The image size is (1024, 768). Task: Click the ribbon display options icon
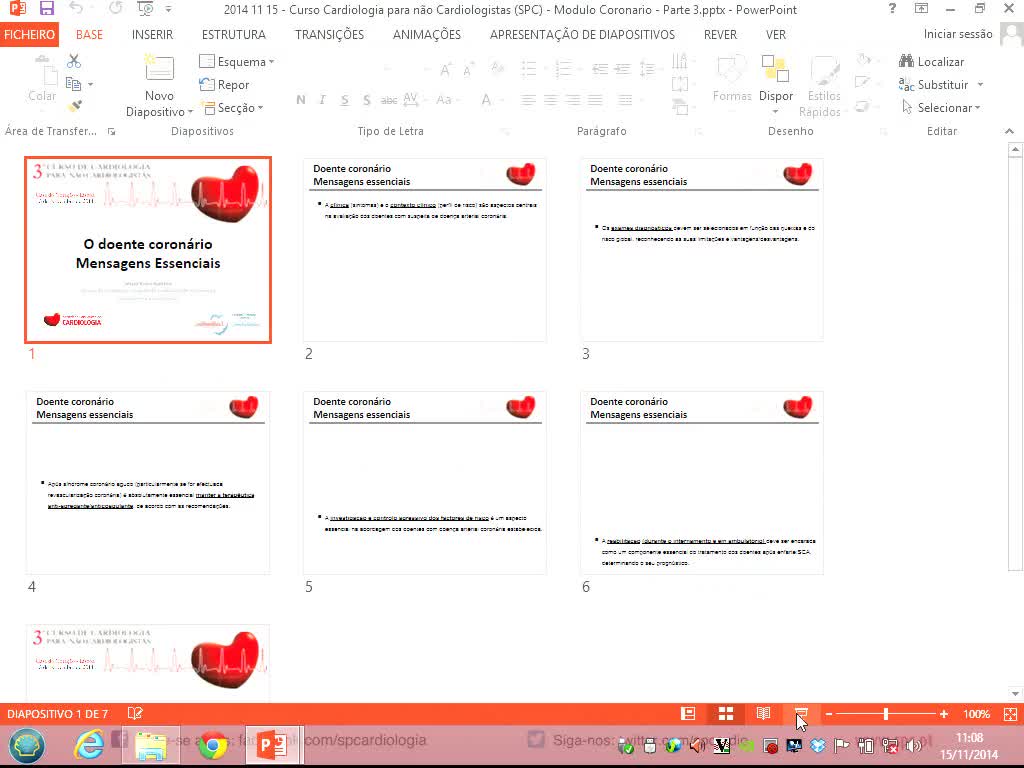(921, 9)
